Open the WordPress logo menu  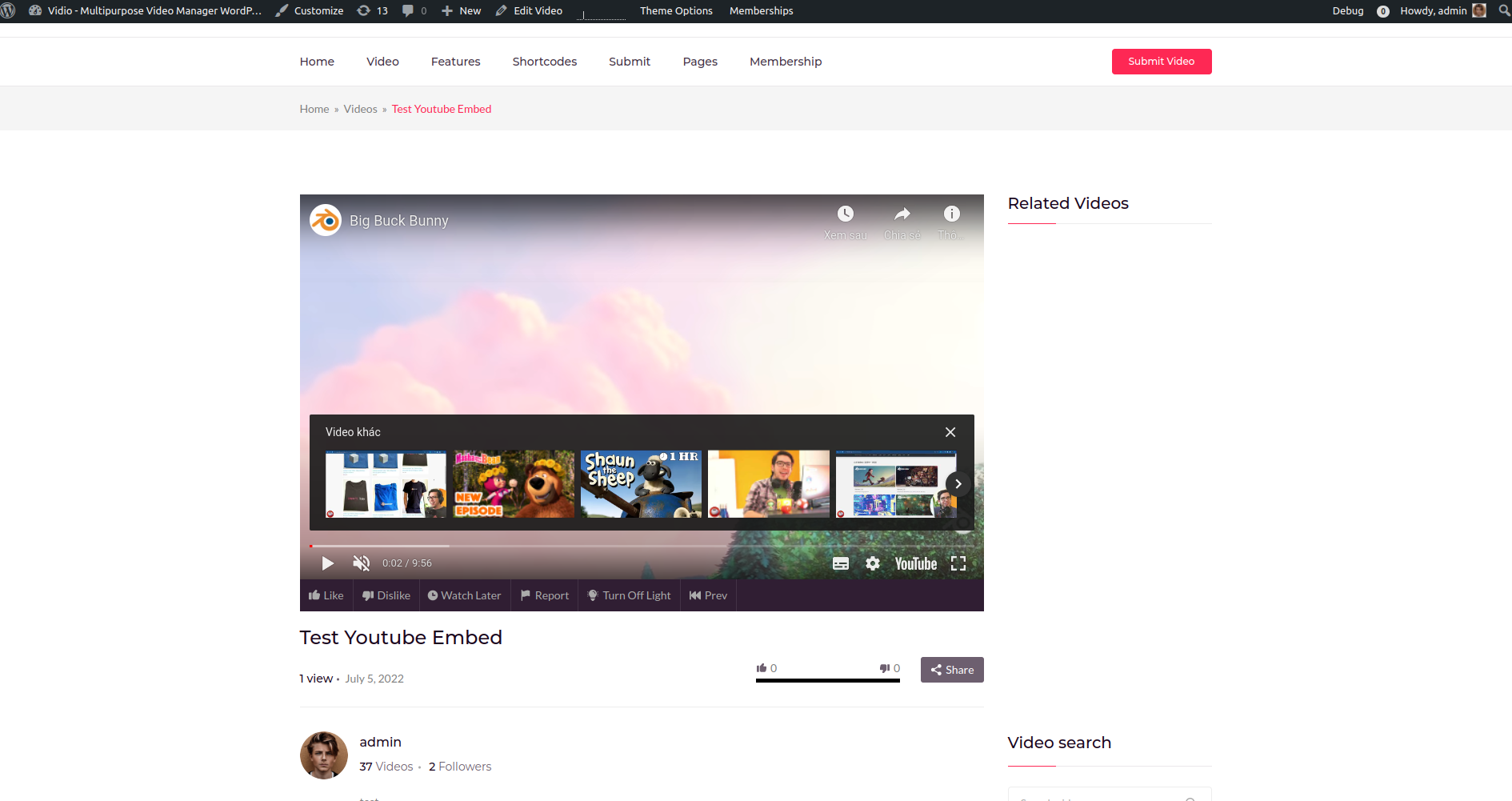[8, 10]
